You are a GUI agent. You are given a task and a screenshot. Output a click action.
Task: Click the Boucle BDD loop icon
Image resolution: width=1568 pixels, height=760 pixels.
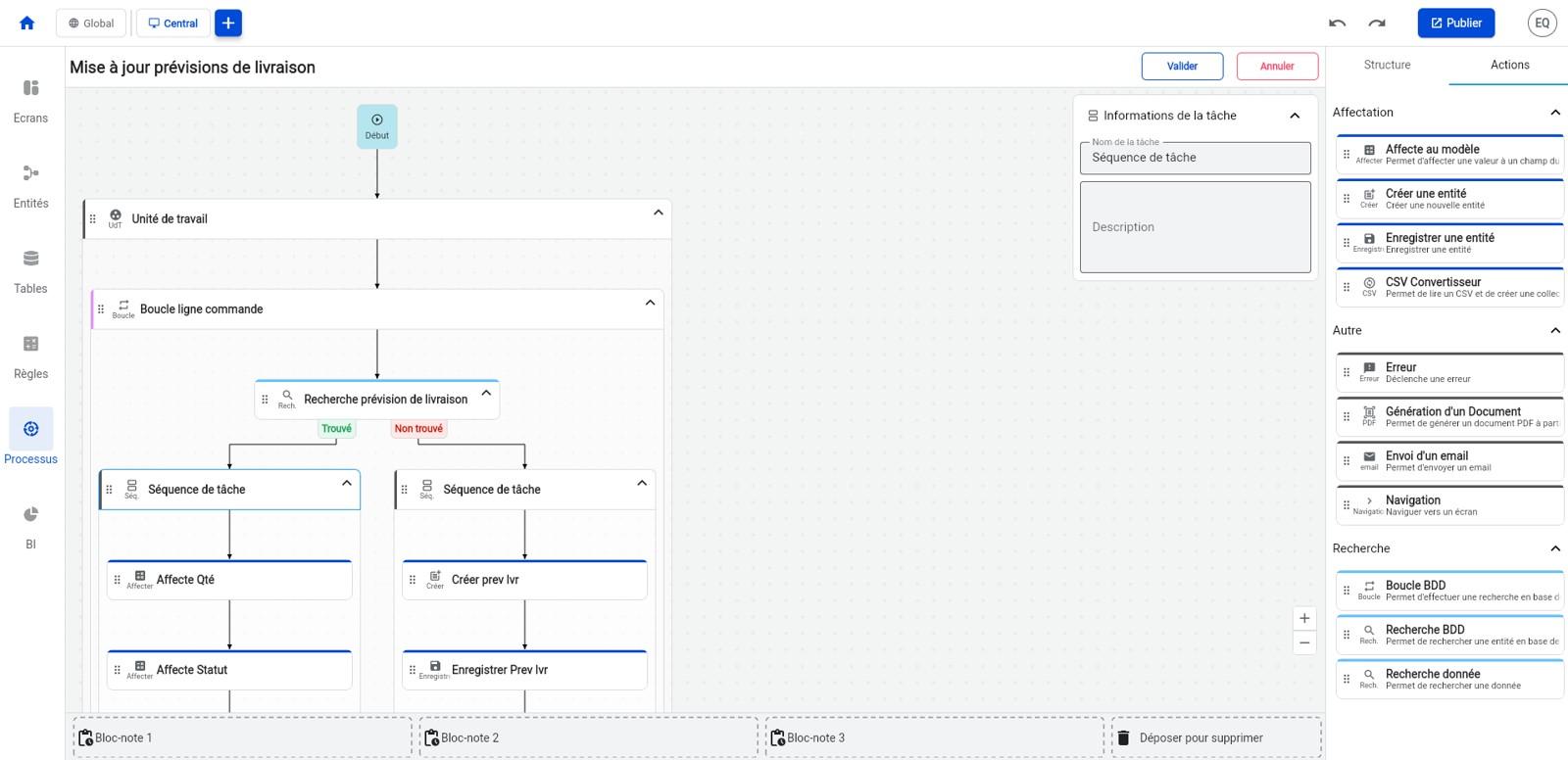tap(1369, 586)
